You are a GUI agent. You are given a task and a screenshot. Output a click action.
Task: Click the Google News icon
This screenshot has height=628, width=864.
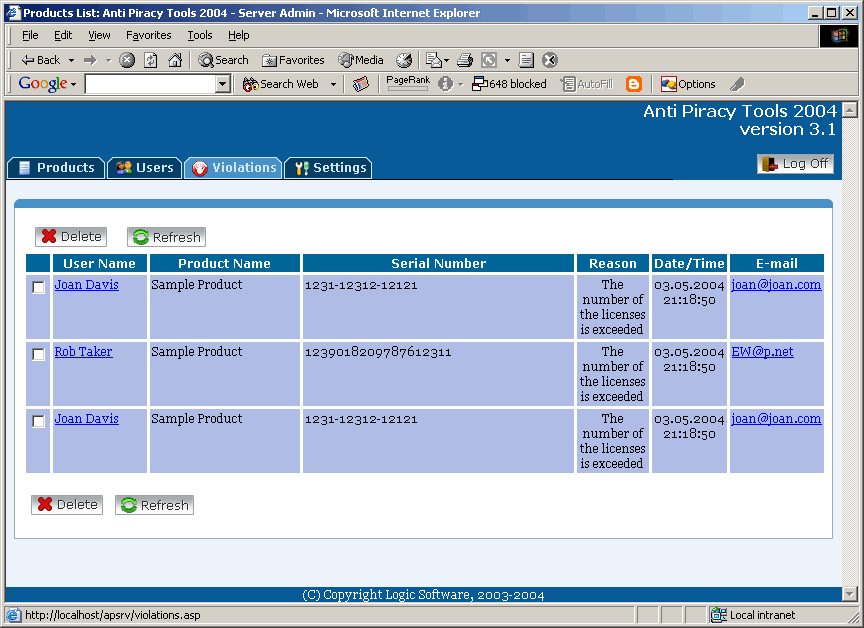(x=361, y=84)
